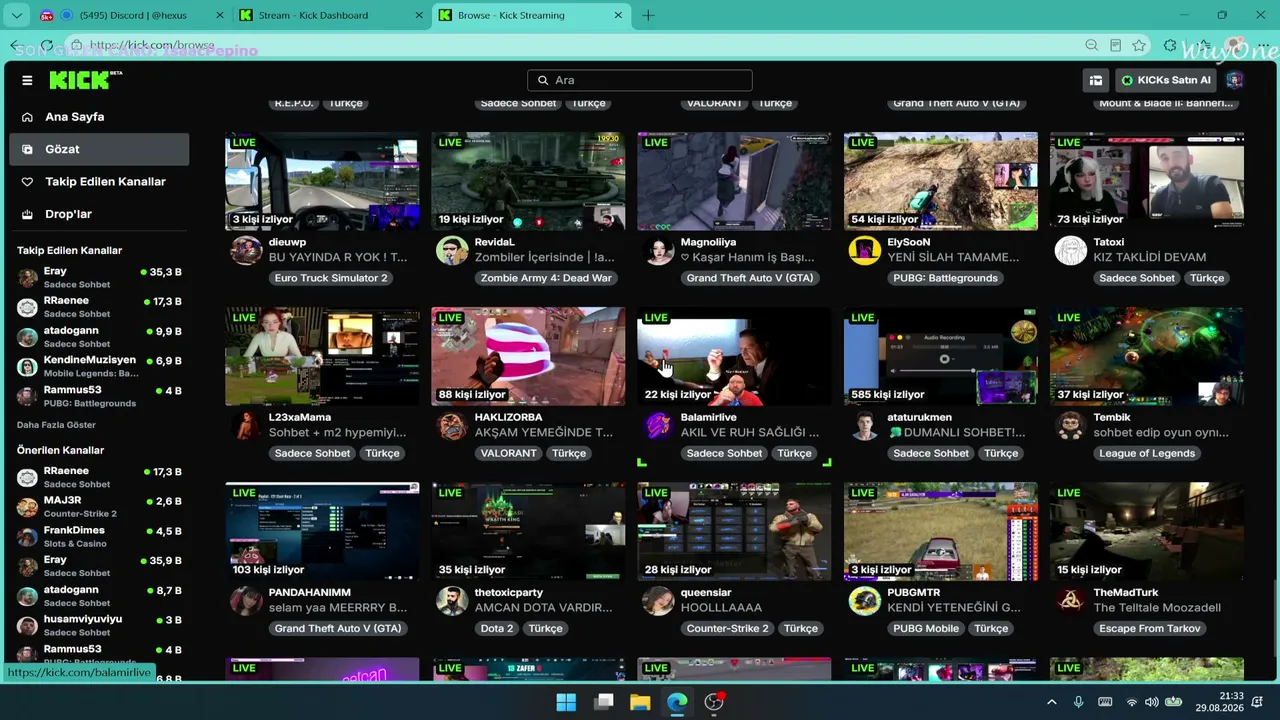This screenshot has width=1280, height=720.
Task: Click the PUBG: Battlegrounds tag under EIySooN
Action: point(945,278)
